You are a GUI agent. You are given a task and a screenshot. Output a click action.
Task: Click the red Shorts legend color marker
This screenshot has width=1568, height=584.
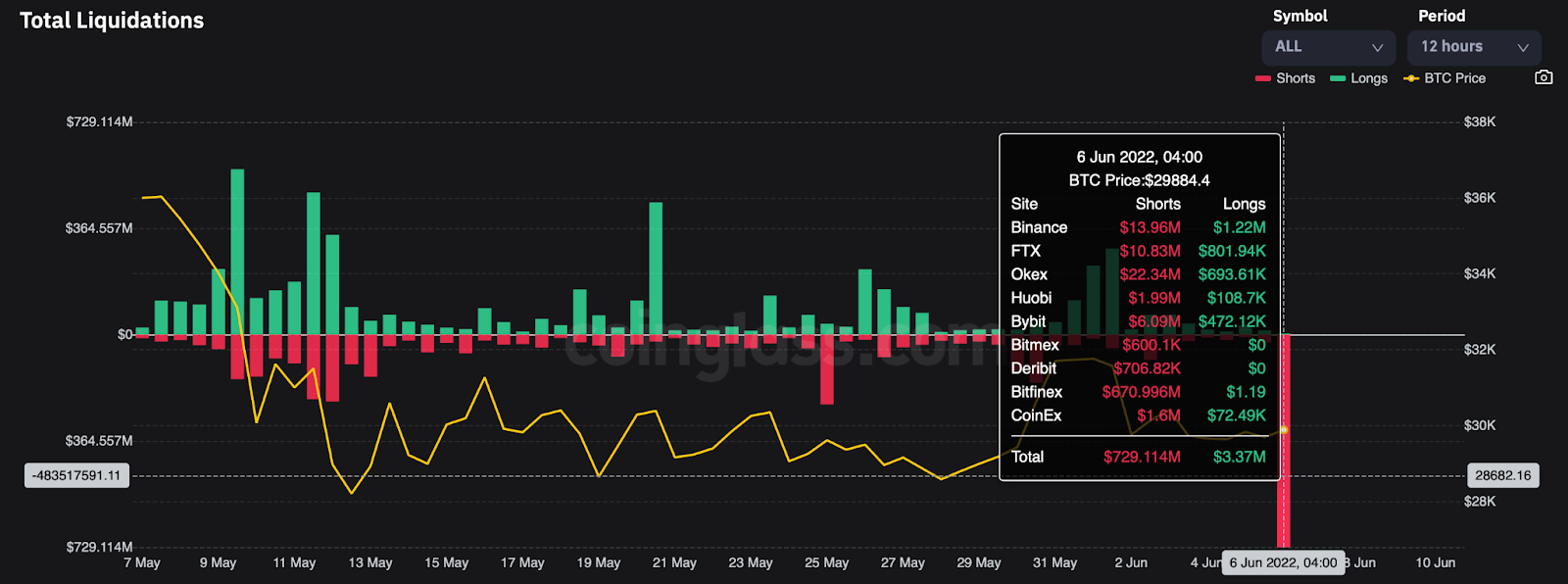pyautogui.click(x=1263, y=78)
